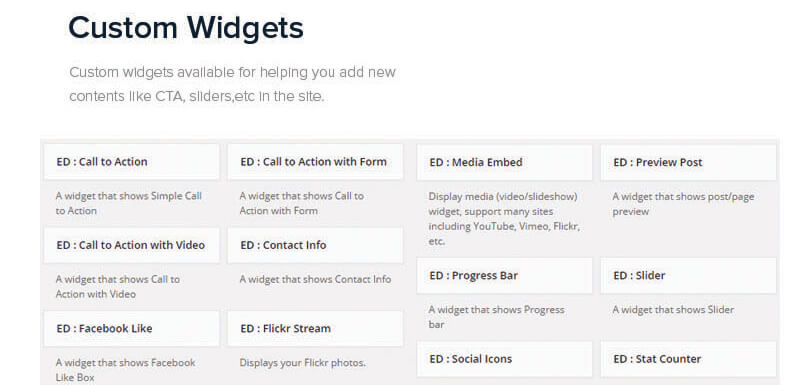Open the ED : Call to Action with Form widget

(315, 162)
